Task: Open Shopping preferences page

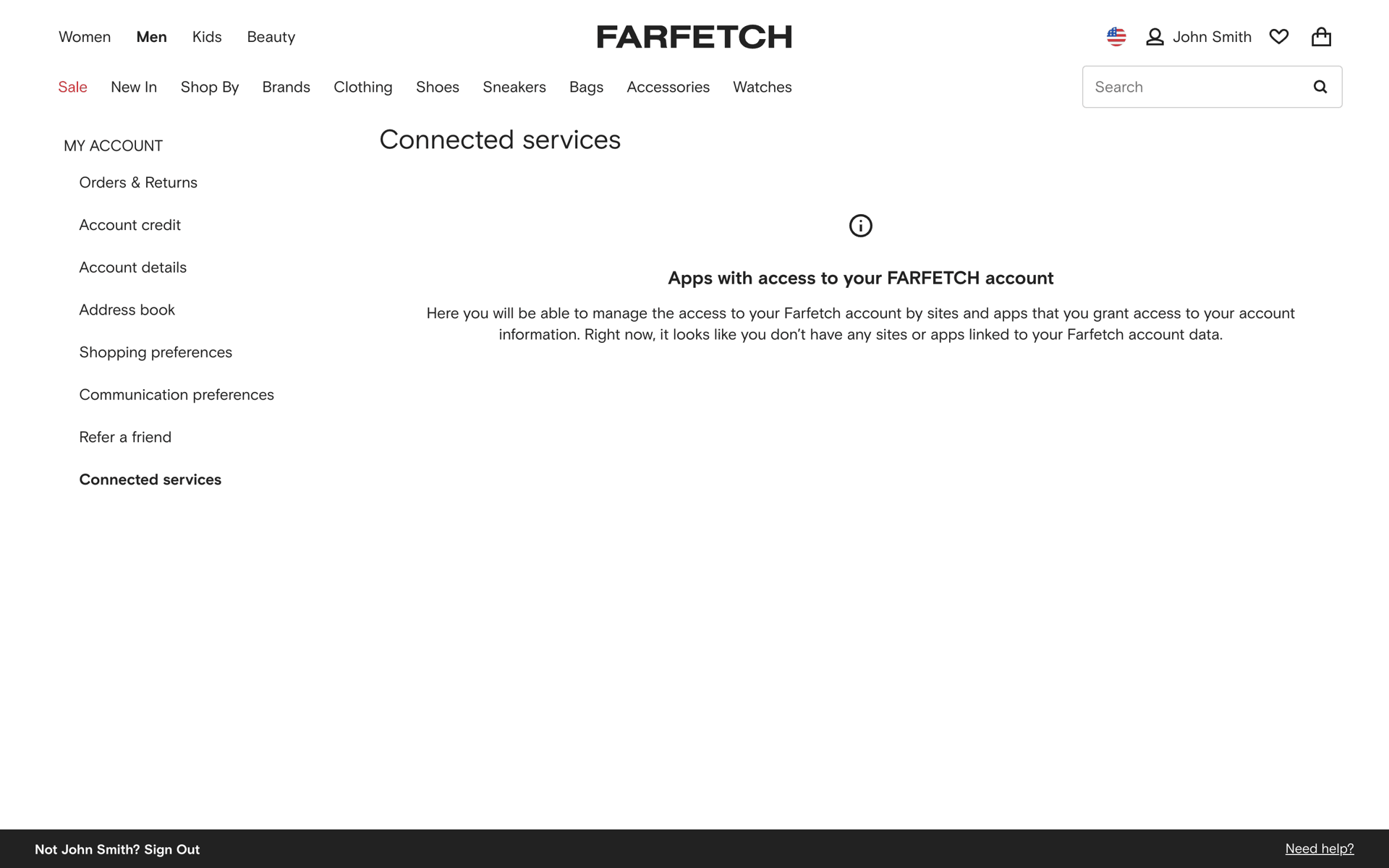Action: click(156, 352)
